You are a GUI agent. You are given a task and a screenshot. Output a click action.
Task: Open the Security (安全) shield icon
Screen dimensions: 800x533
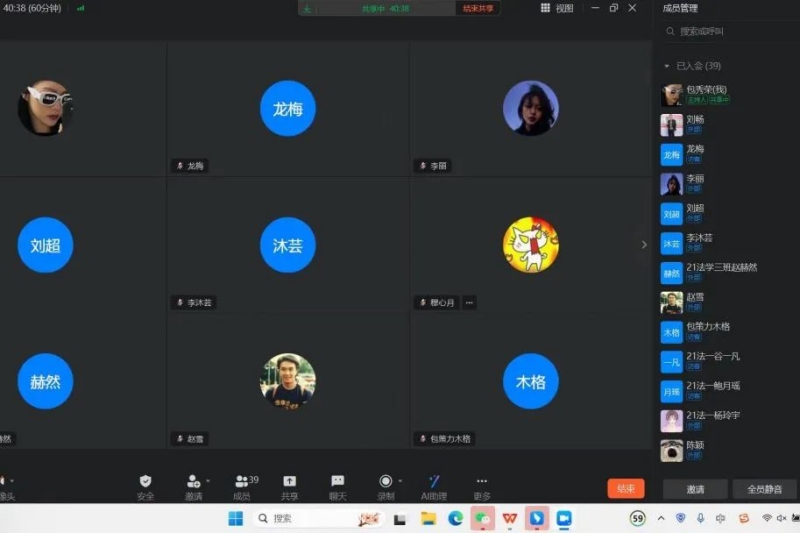pyautogui.click(x=145, y=482)
